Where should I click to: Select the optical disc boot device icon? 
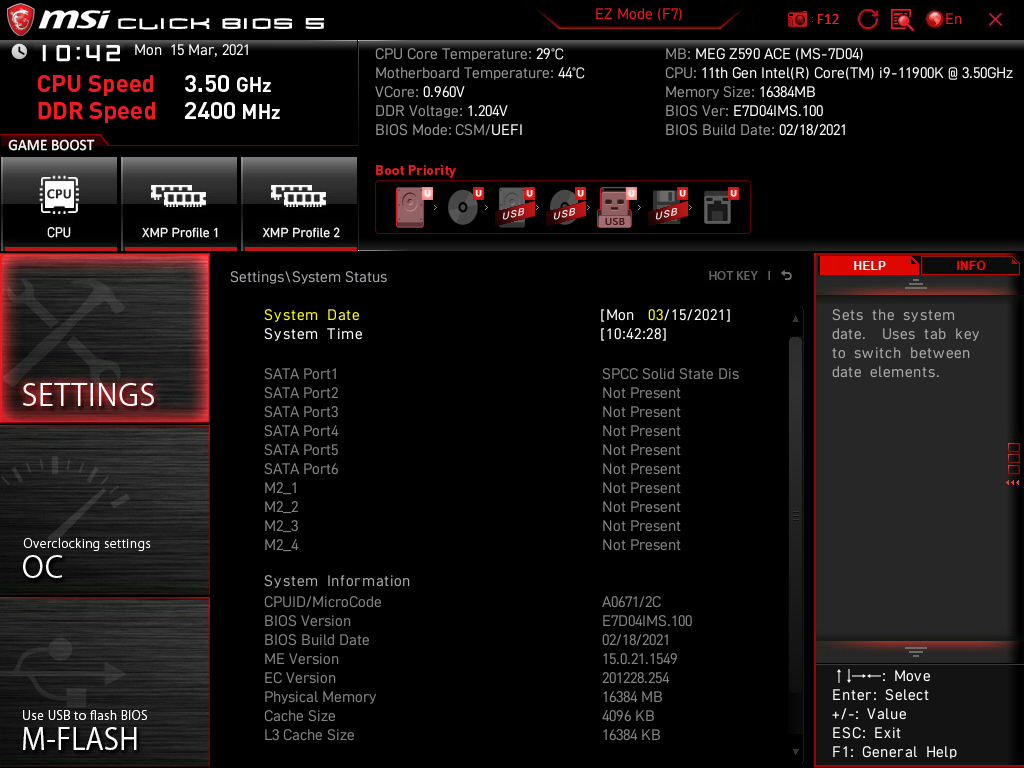[x=465, y=207]
